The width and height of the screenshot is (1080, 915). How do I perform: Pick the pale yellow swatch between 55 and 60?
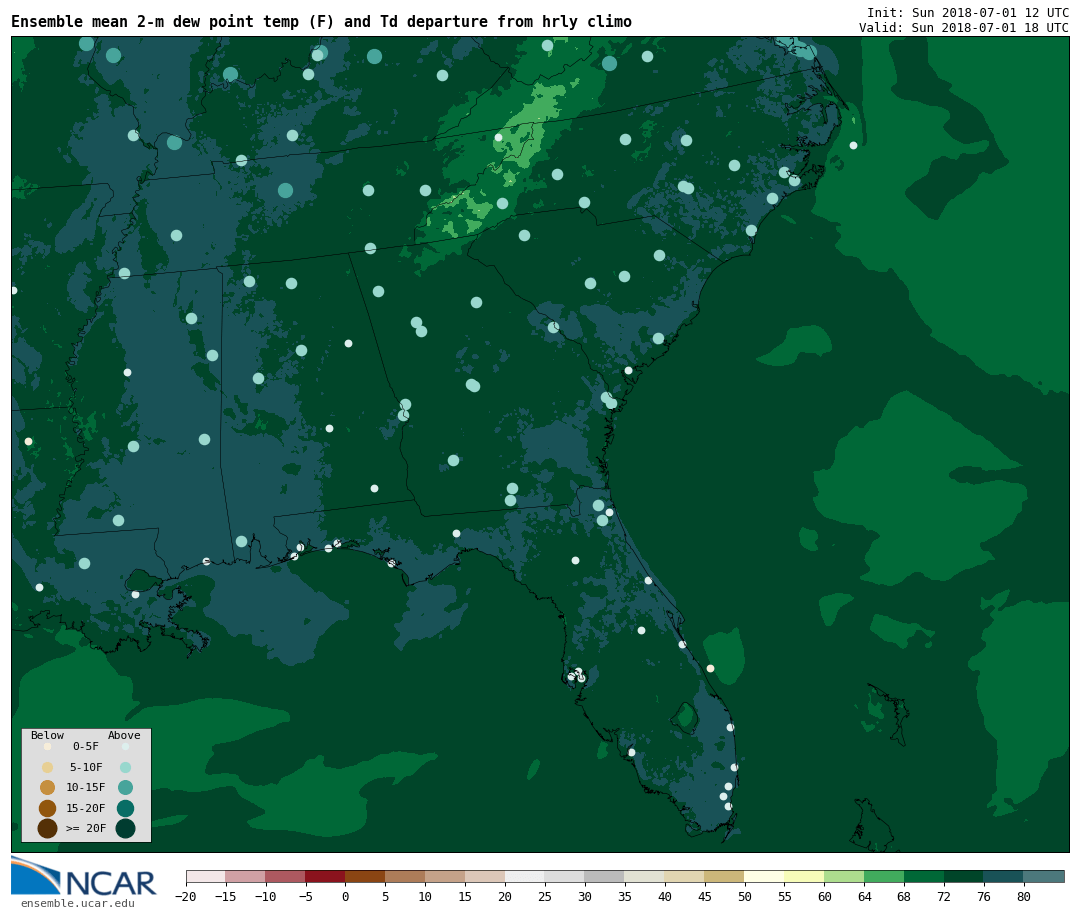804,876
